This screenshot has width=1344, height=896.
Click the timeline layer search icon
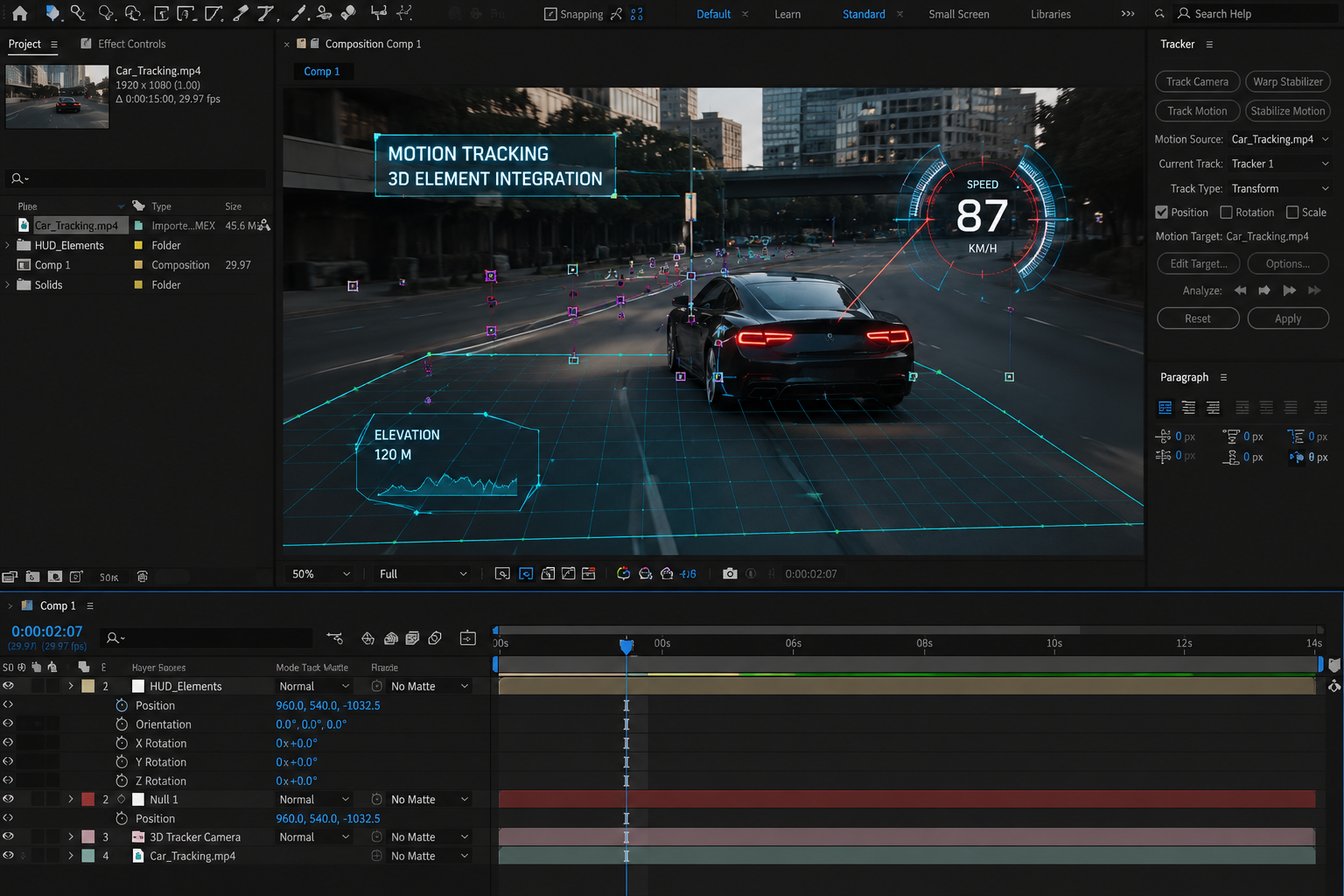(x=115, y=638)
